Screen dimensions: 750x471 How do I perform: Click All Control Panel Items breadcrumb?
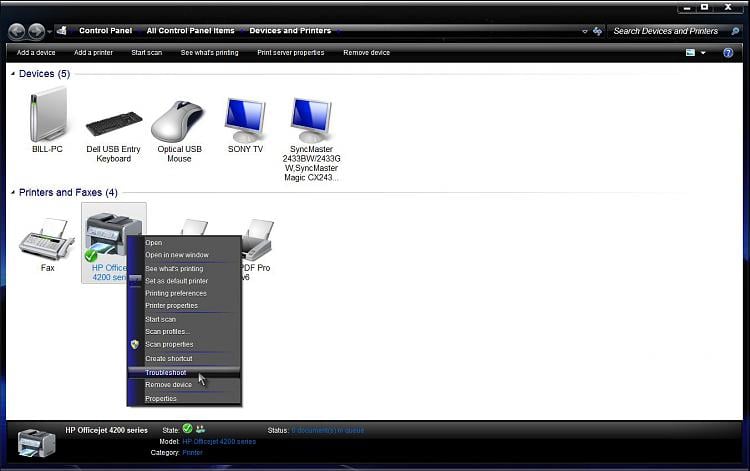(x=190, y=31)
